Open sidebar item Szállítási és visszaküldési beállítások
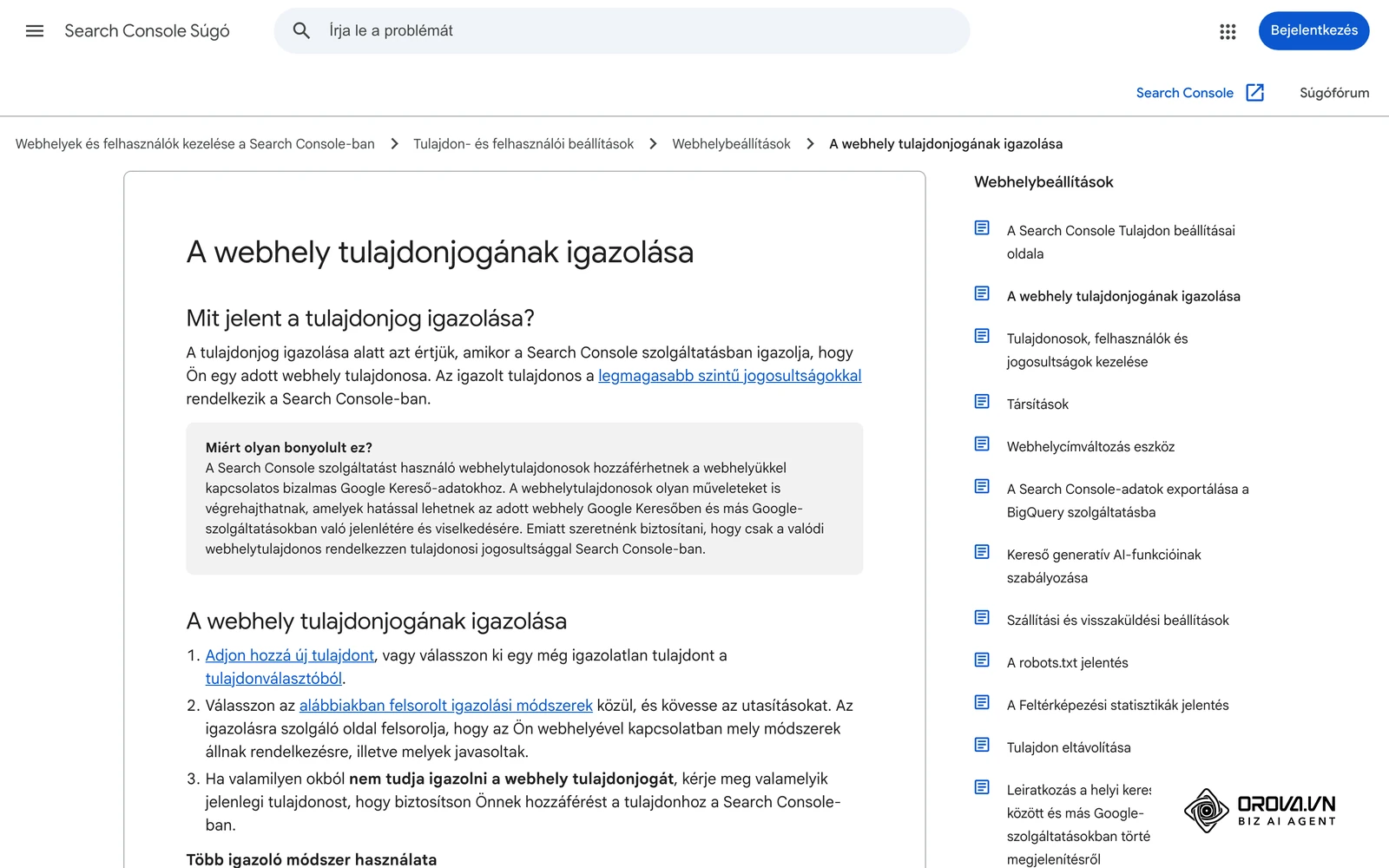 1117,621
